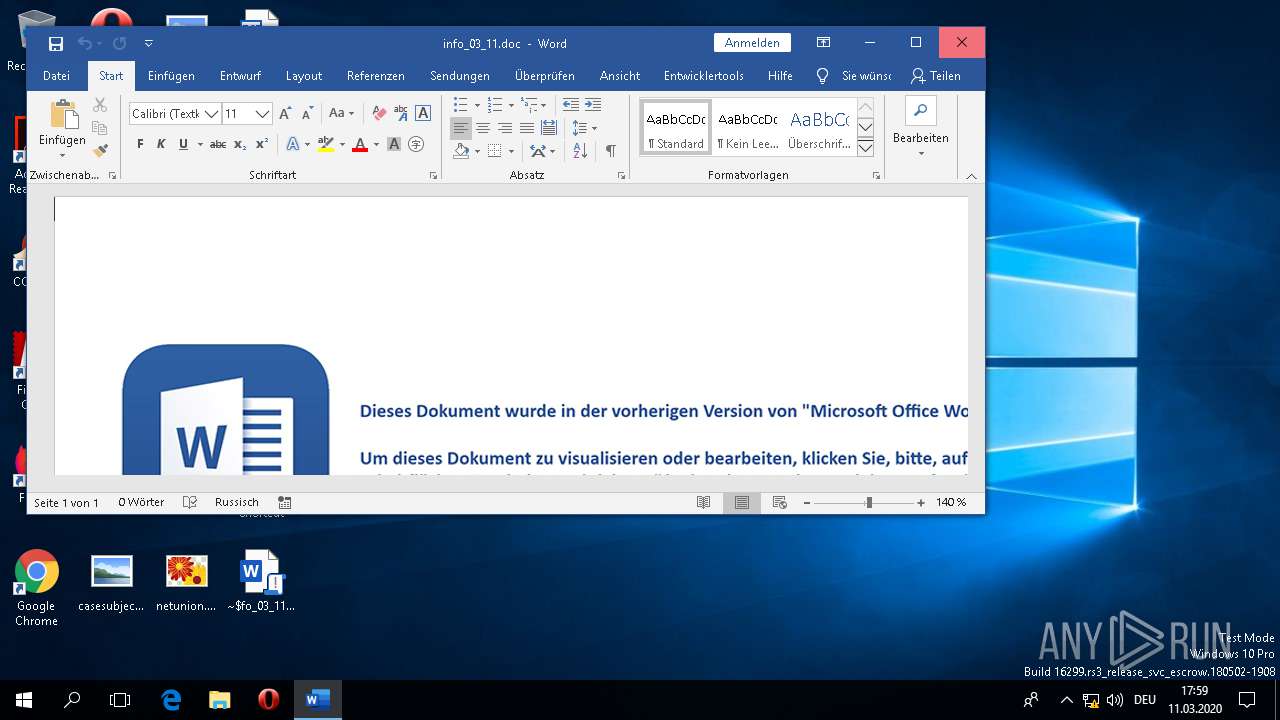
Task: Clear all formatting with the eraser icon
Action: [x=379, y=114]
